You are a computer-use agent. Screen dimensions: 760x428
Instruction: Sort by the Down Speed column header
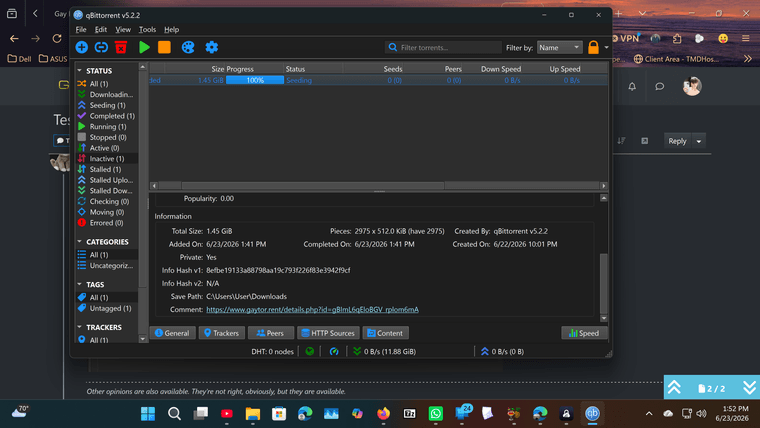pos(501,69)
